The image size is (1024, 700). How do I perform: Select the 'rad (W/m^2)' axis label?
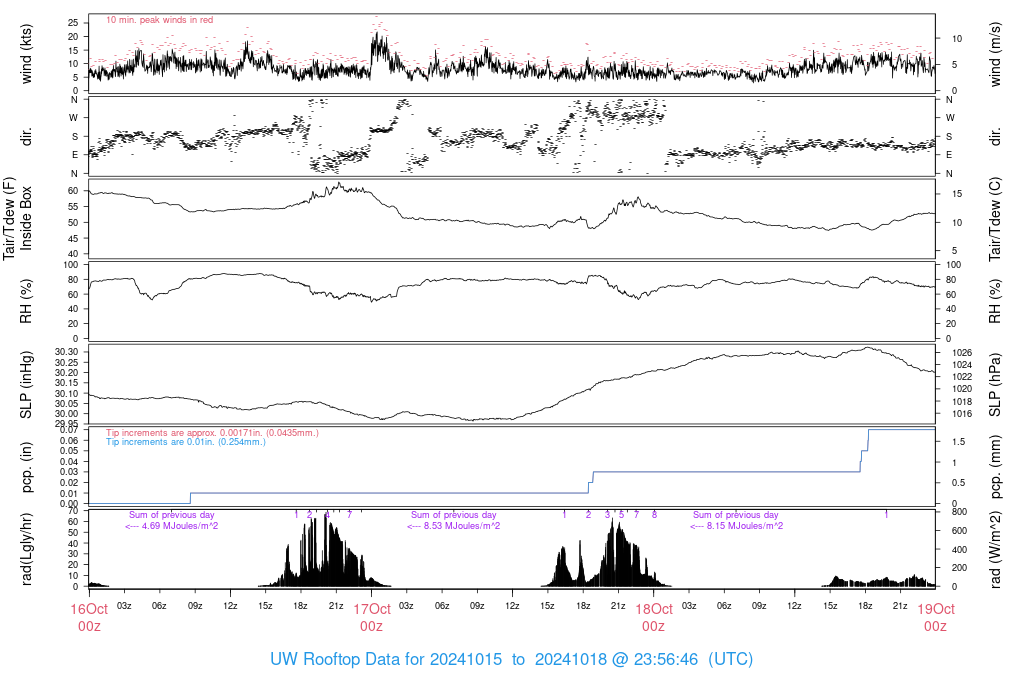[x=995, y=550]
